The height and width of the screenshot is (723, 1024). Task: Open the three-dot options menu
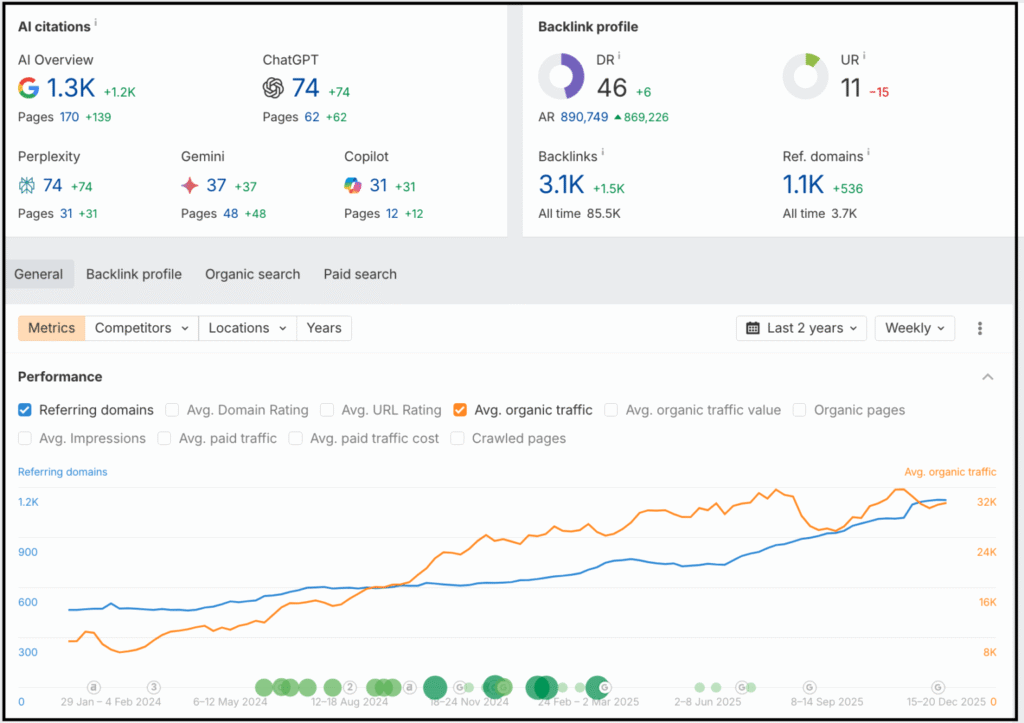pos(980,328)
